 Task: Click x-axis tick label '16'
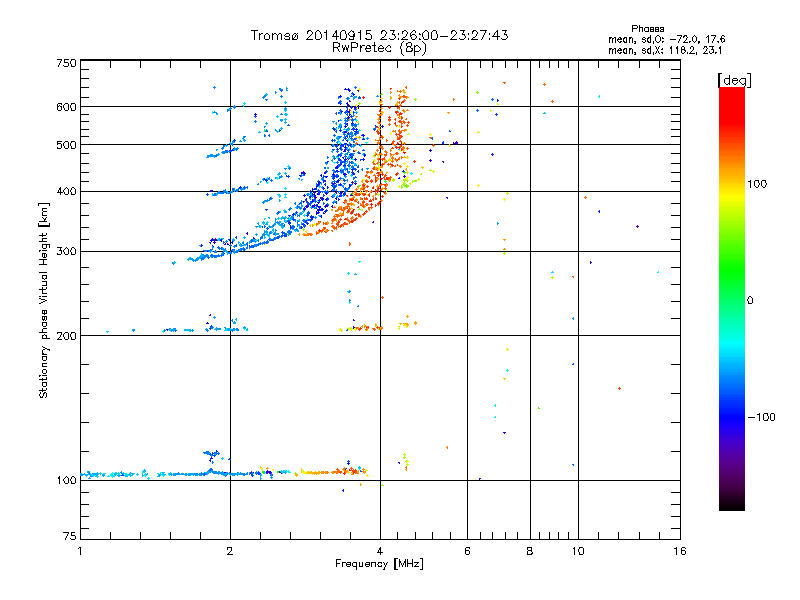click(x=680, y=551)
